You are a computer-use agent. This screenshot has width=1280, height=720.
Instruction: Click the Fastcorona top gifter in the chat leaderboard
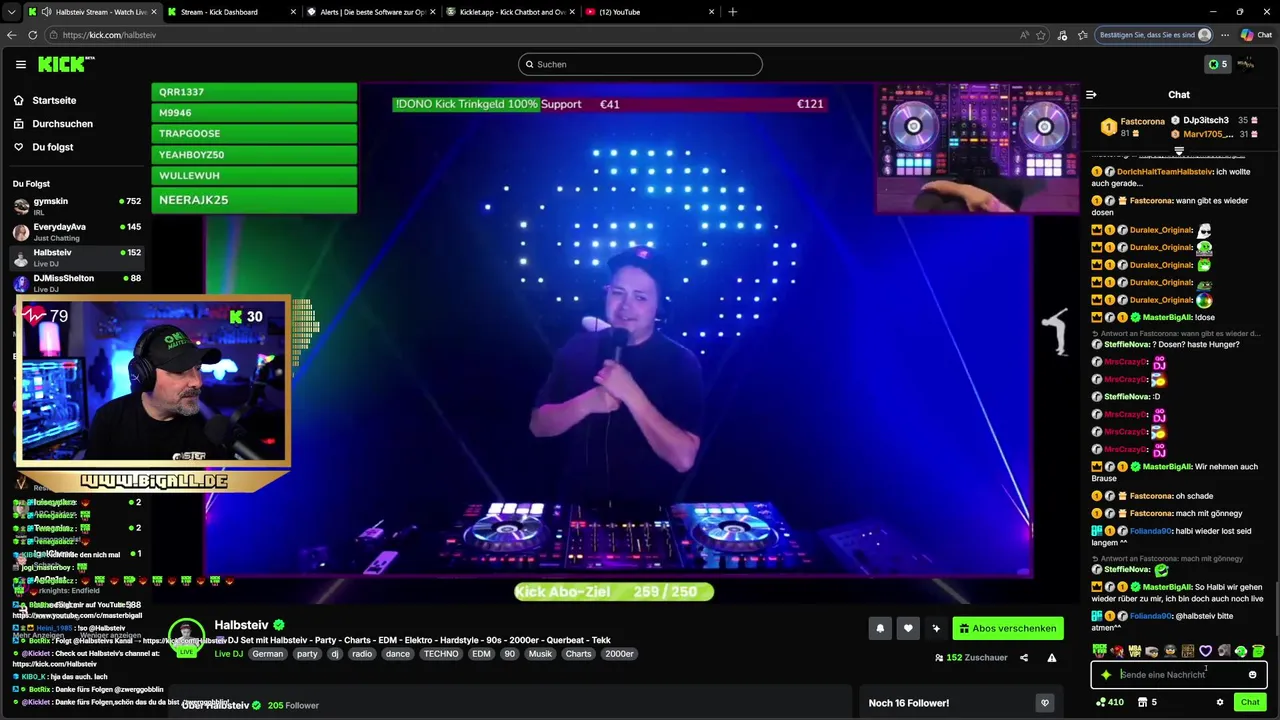coord(1133,127)
